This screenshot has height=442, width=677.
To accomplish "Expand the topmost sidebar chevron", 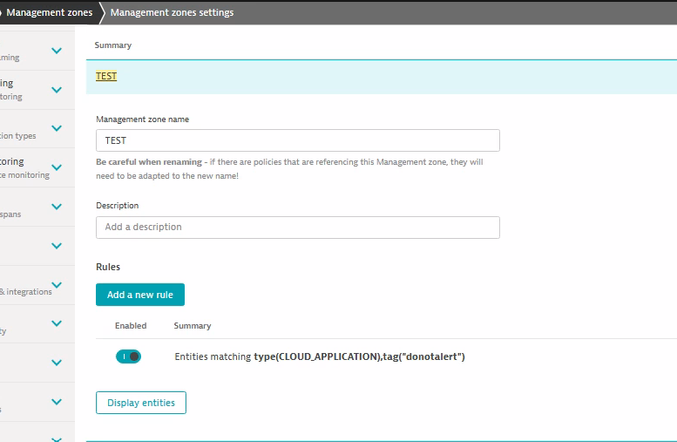I will [x=57, y=50].
